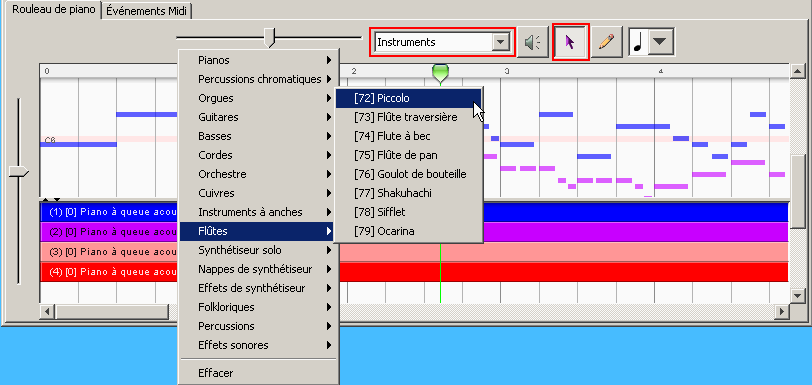Screen dimensions: 812x385
Task: Click the horizontal zoom slider thumb
Action: pyautogui.click(x=269, y=38)
